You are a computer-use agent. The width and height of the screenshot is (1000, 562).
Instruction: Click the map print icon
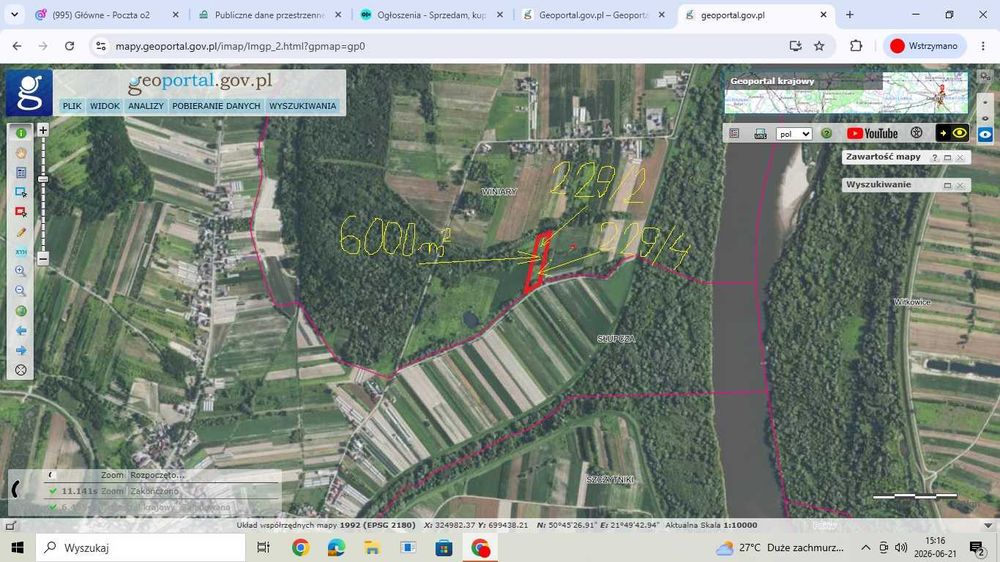point(760,133)
